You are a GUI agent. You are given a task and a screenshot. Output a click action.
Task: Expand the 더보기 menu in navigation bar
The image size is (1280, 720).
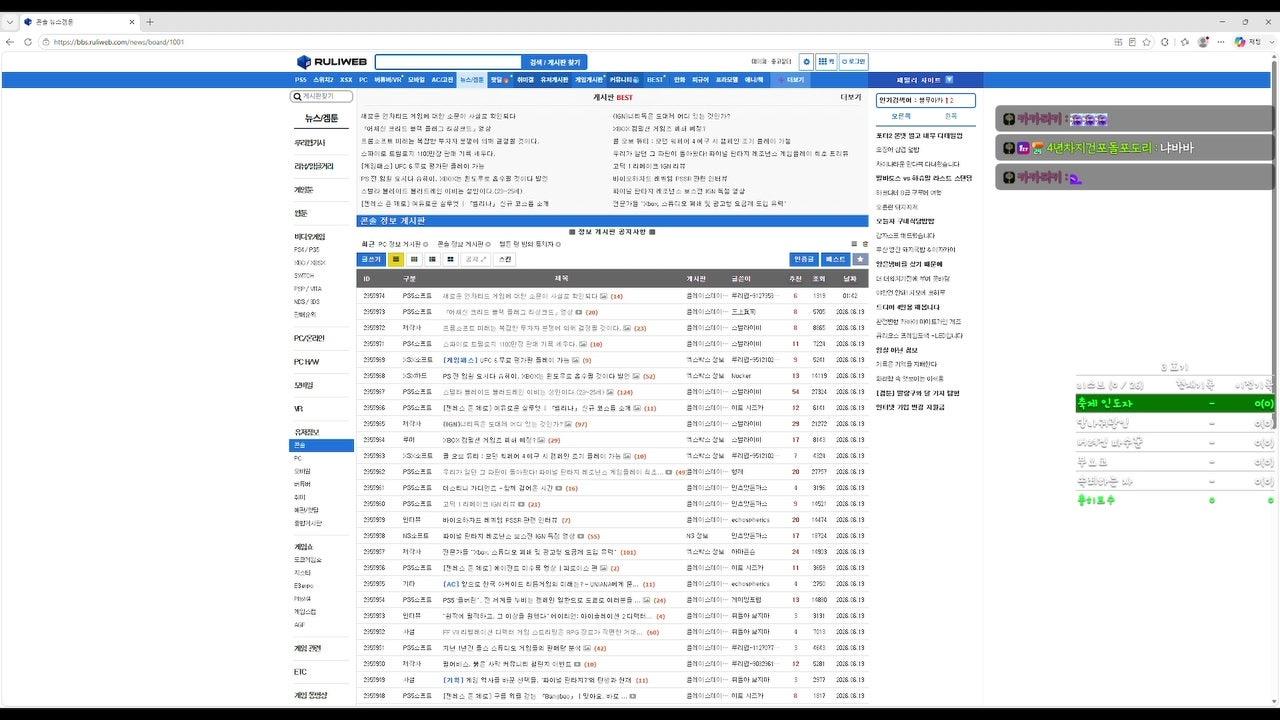coord(791,79)
